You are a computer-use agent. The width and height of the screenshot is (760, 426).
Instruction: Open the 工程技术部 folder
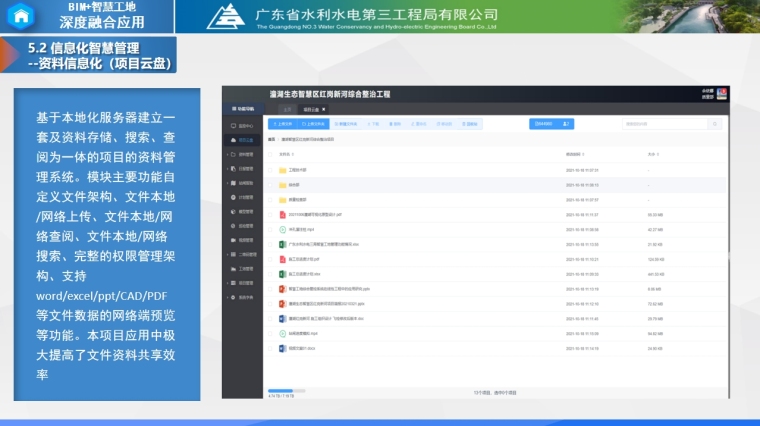coord(297,170)
